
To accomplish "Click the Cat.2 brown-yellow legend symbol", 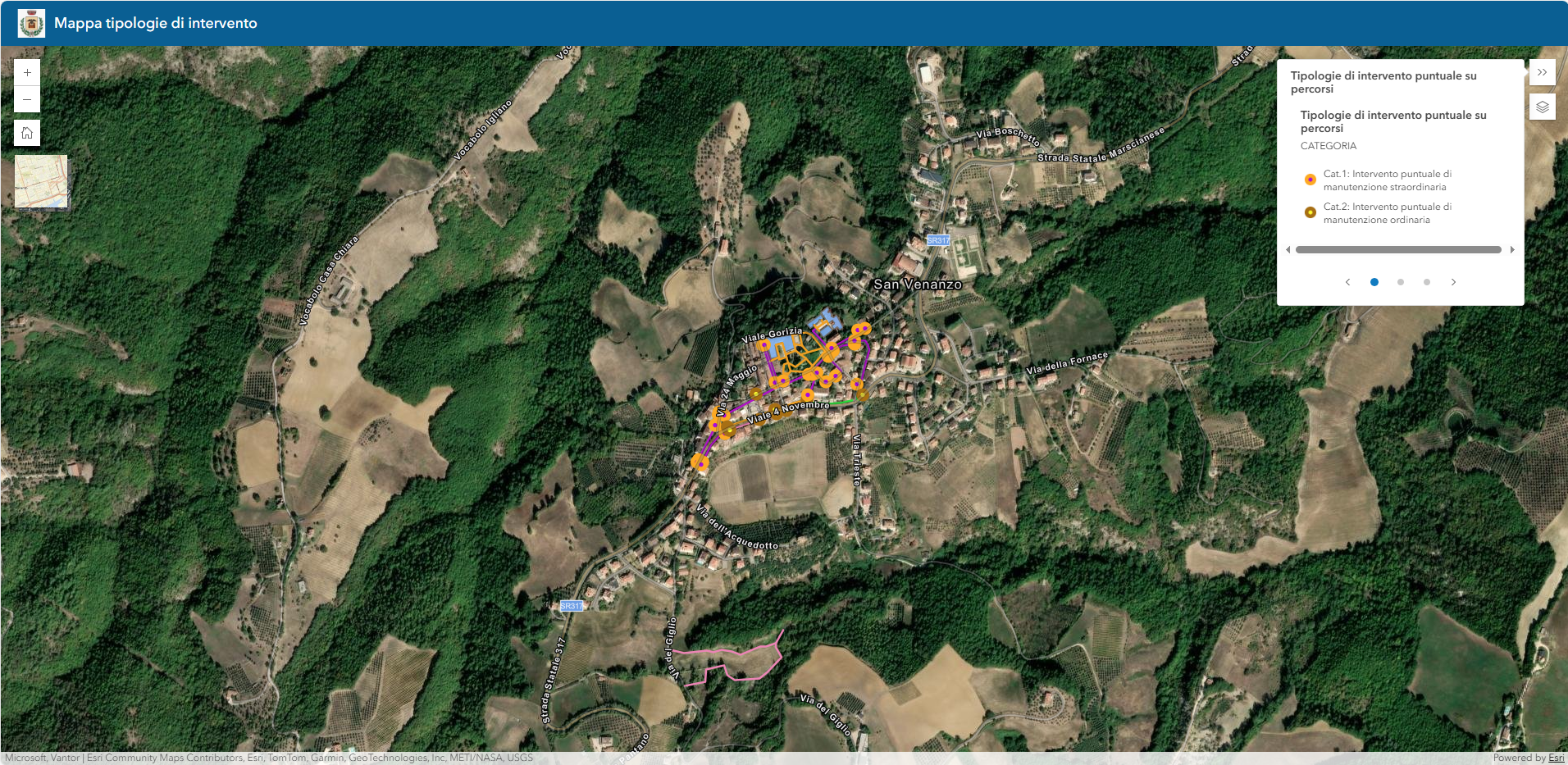I will (x=1310, y=212).
